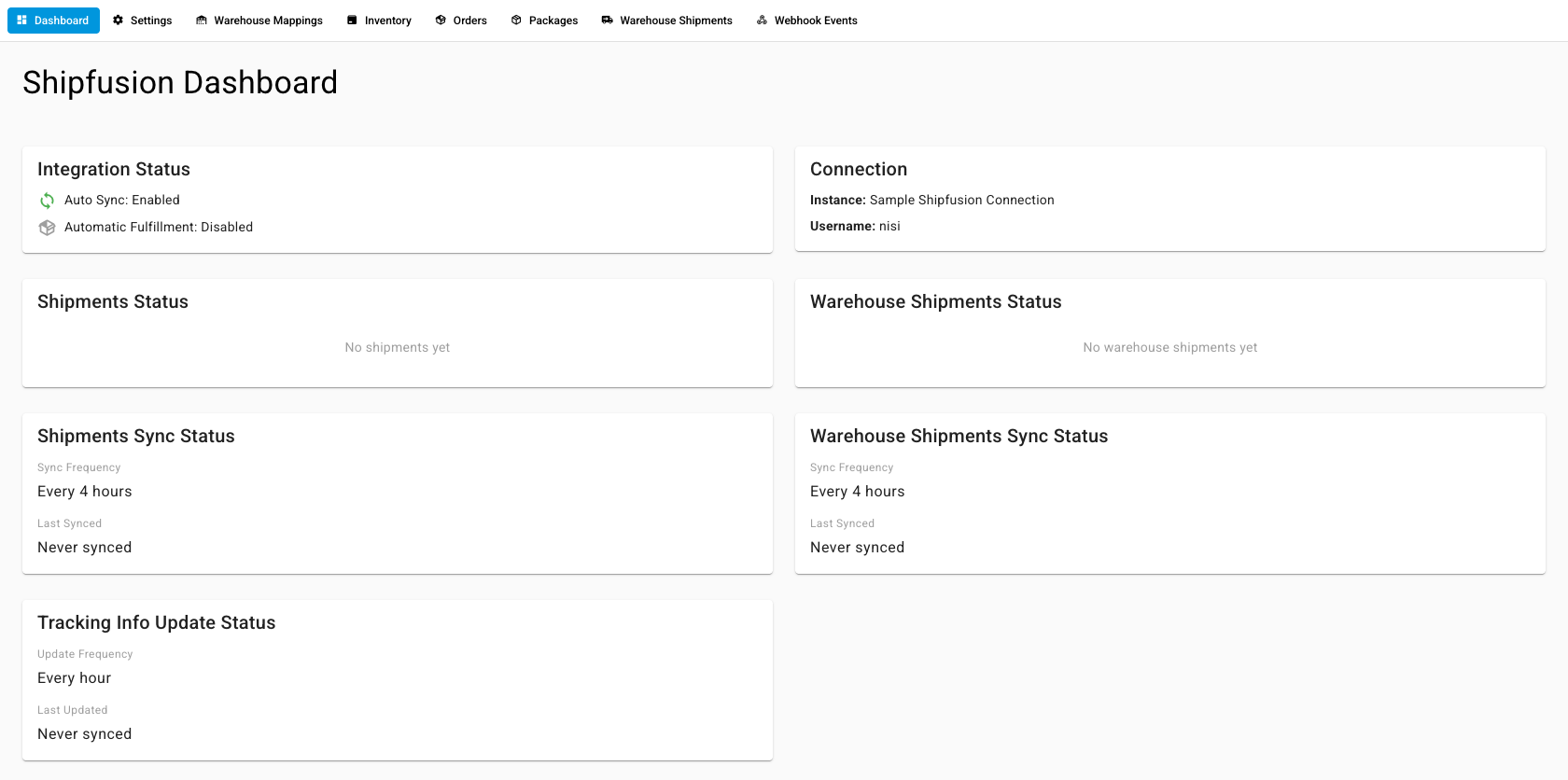Click 'Instance: Sample Shipfusion Connection' text
The height and width of the screenshot is (780, 1568).
(932, 200)
